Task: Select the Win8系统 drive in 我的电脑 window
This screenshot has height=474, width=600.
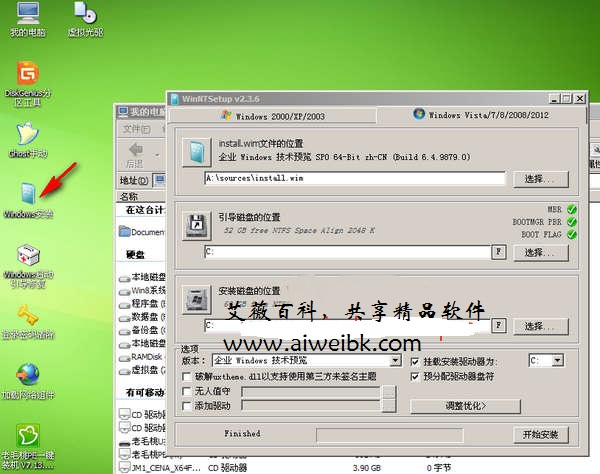Action: (x=142, y=291)
